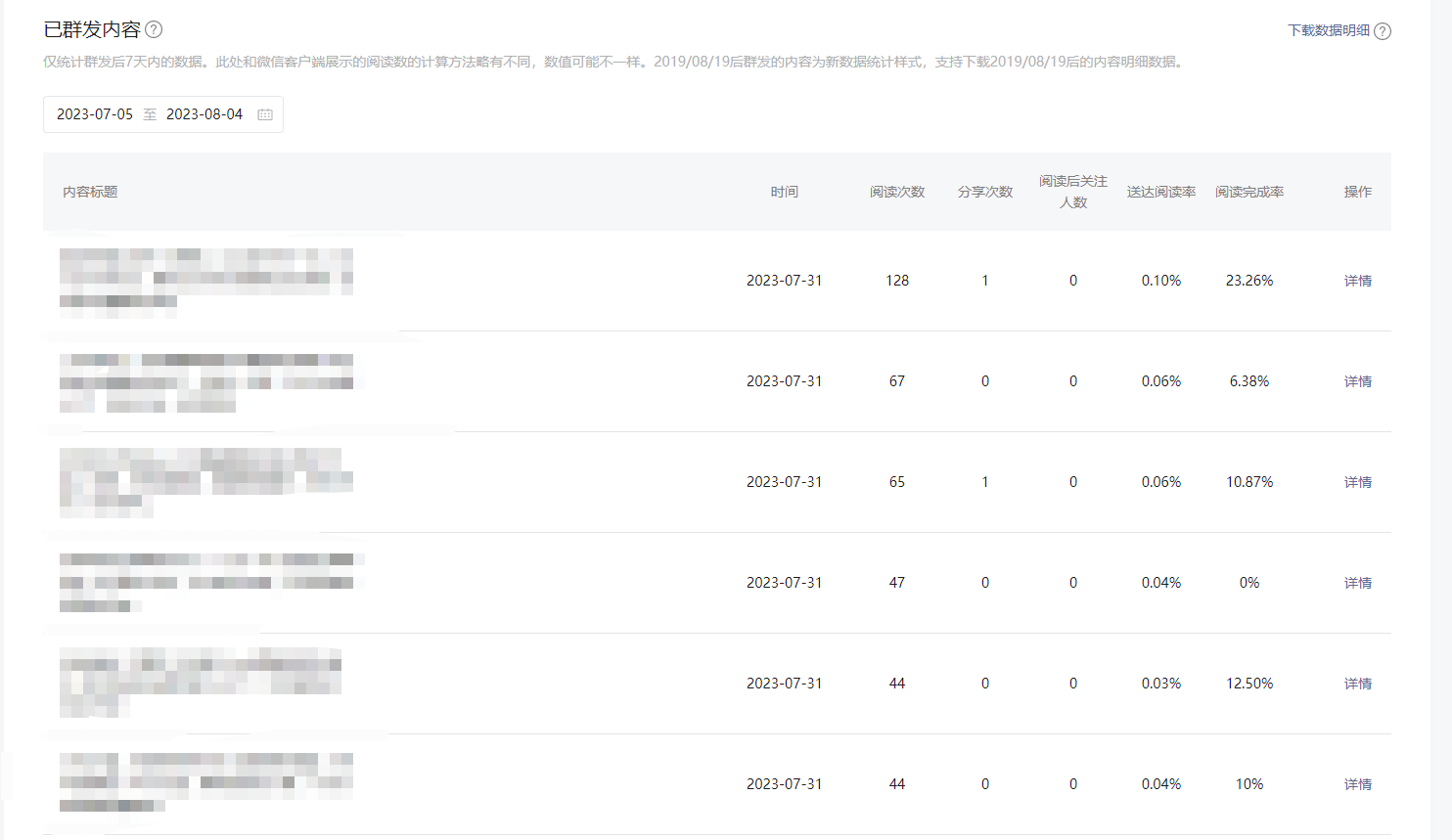Open 详情 for the row with 12.50% completion rate

point(1357,684)
